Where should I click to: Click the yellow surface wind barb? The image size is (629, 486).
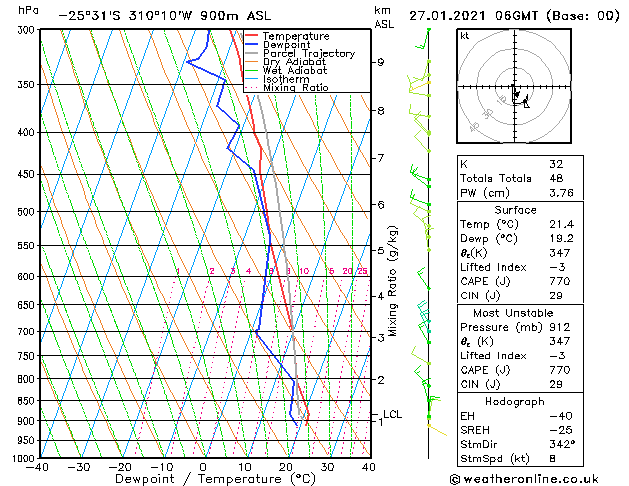click(437, 429)
